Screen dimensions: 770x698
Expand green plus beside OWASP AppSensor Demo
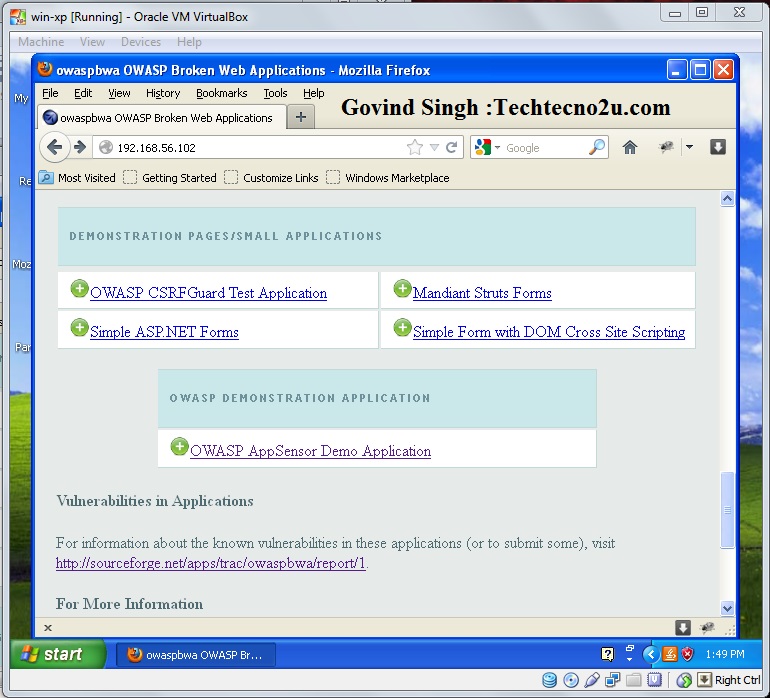coord(179,447)
